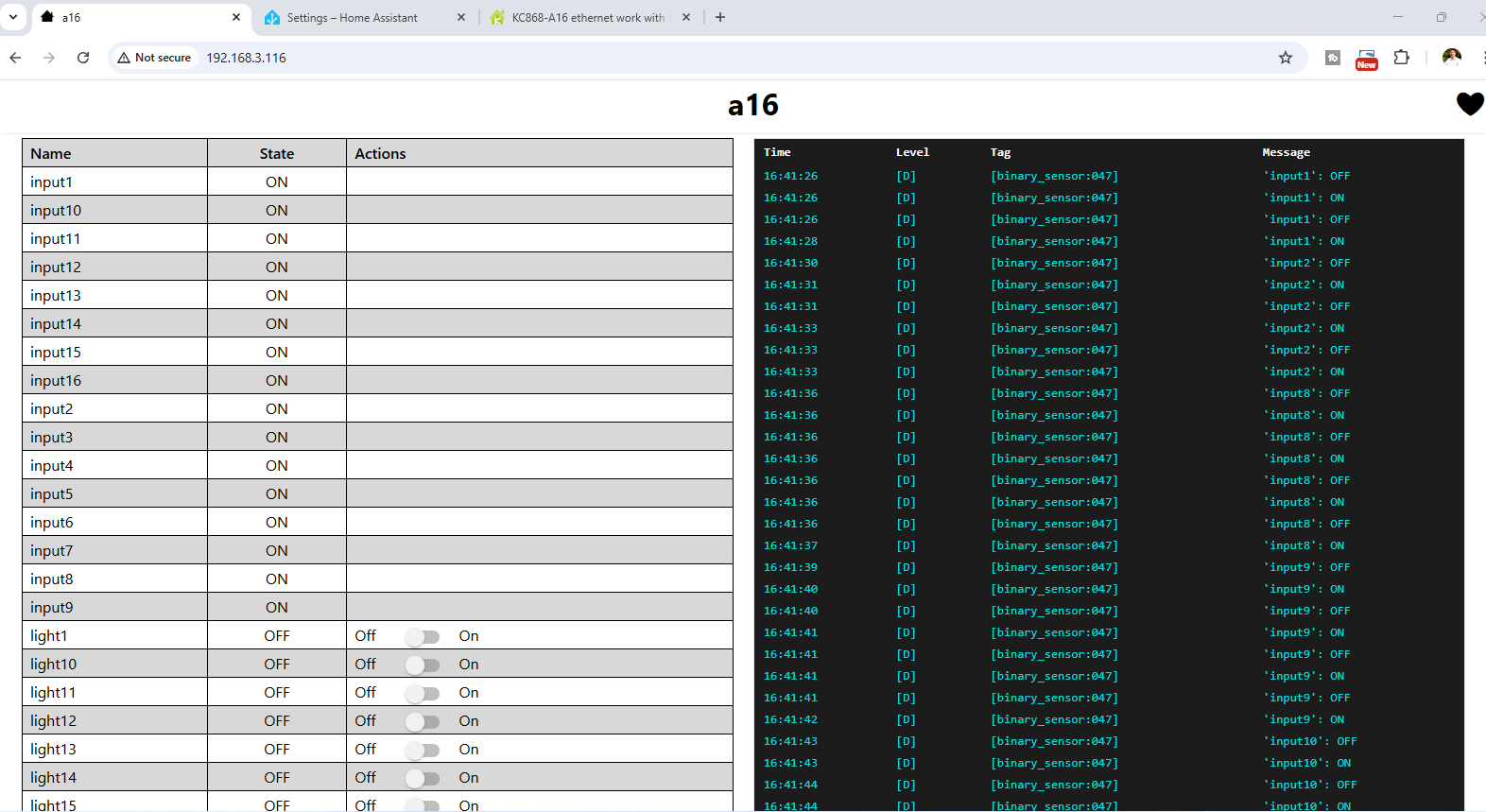Click the address bar showing 192.168.3.116
This screenshot has width=1486, height=812.
(662, 58)
